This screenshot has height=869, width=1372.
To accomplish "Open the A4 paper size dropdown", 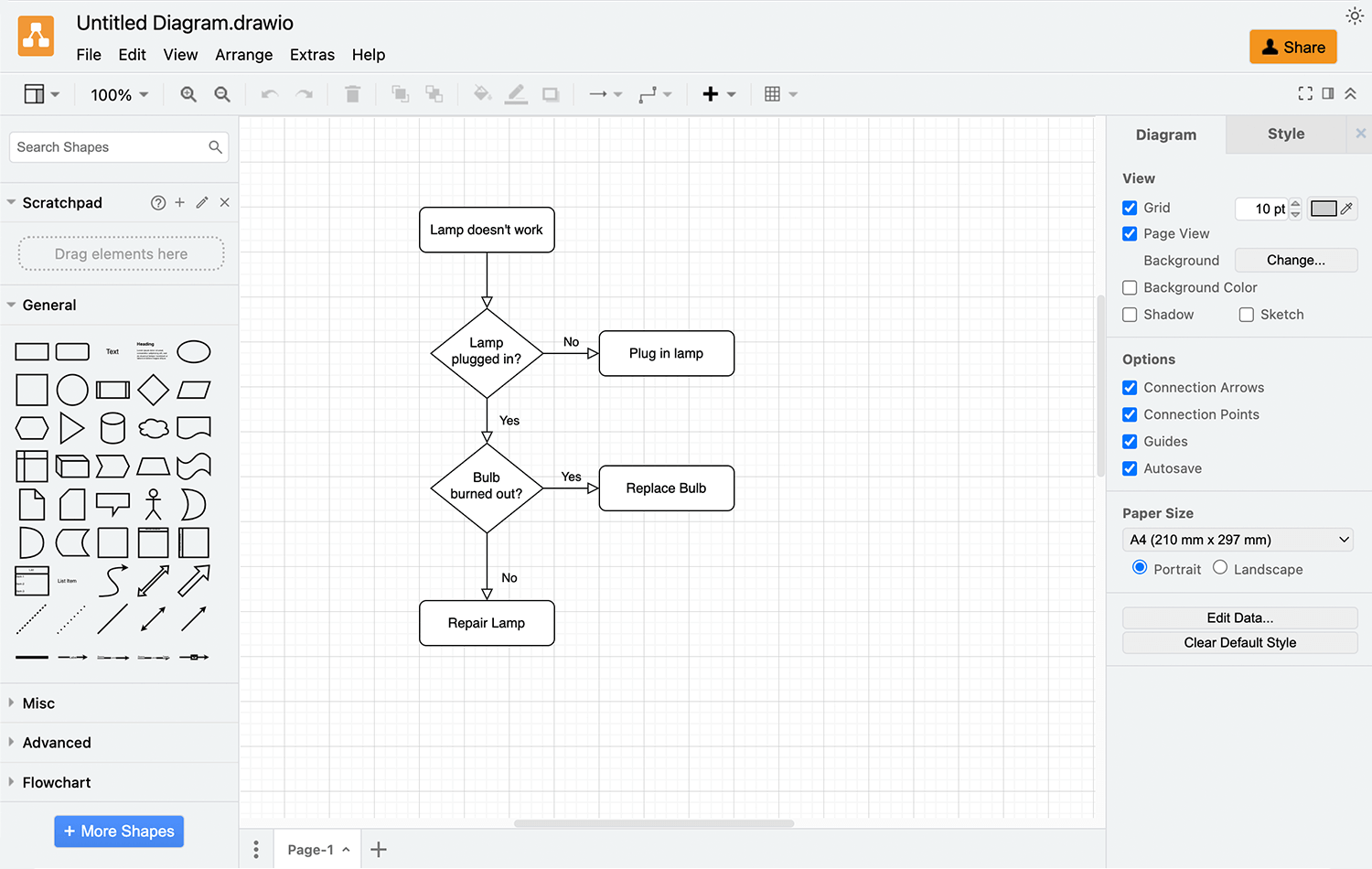I will [1239, 540].
